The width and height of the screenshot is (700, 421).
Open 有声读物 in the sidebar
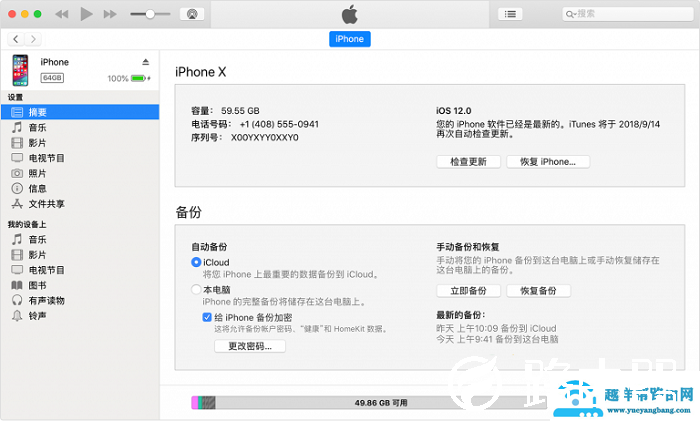click(80, 300)
